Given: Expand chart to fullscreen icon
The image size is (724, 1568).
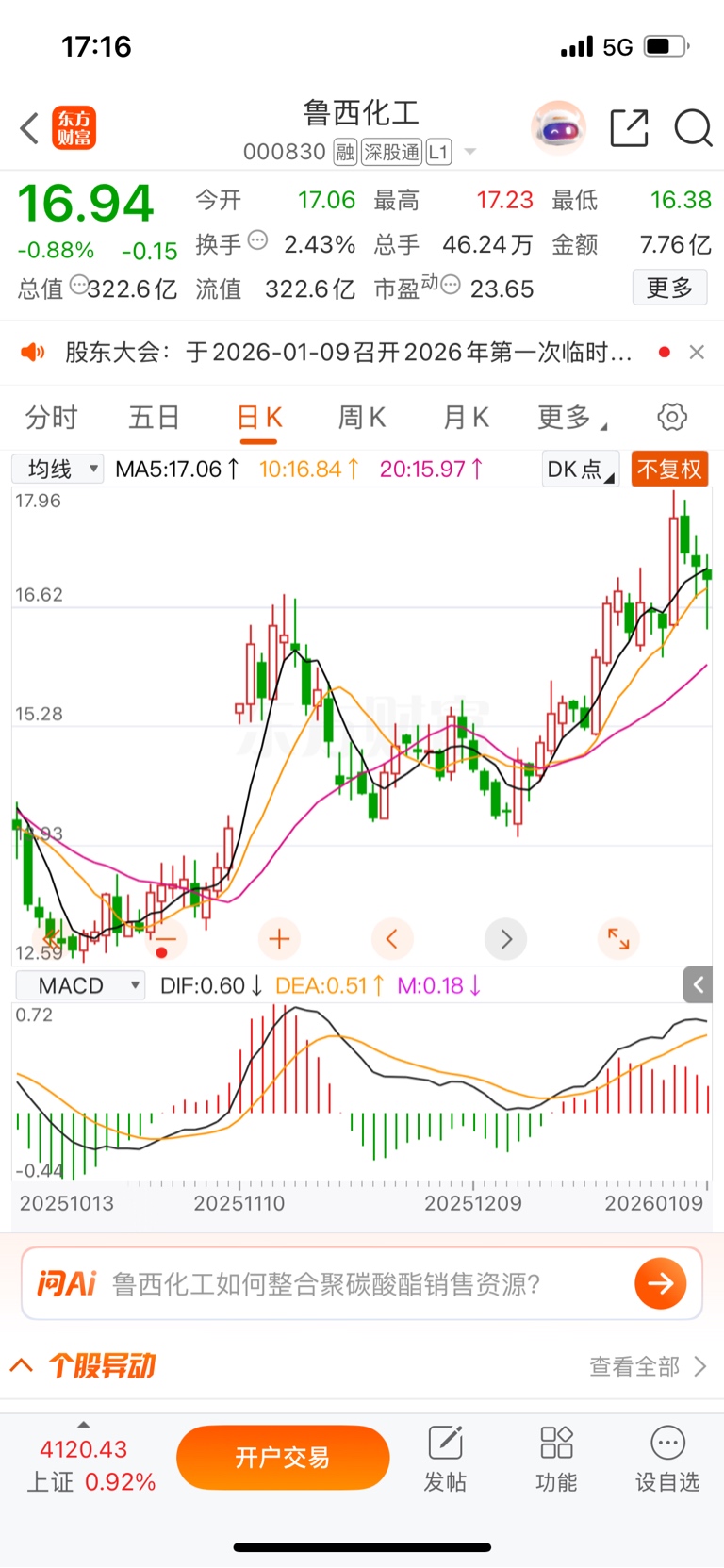Looking at the screenshot, I should pos(618,939).
